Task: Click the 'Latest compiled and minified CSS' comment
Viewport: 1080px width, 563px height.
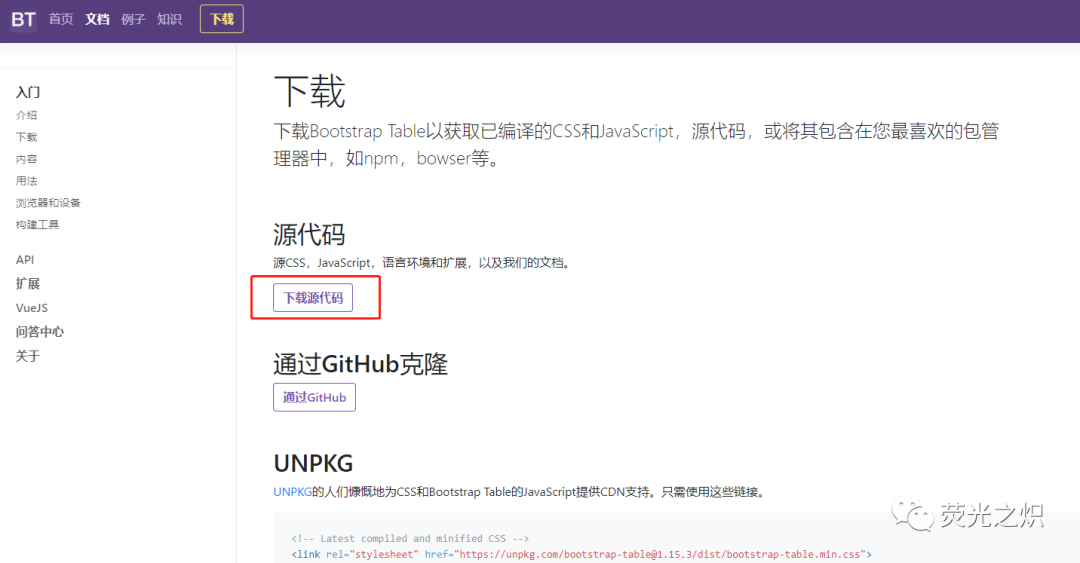Action: pyautogui.click(x=410, y=538)
